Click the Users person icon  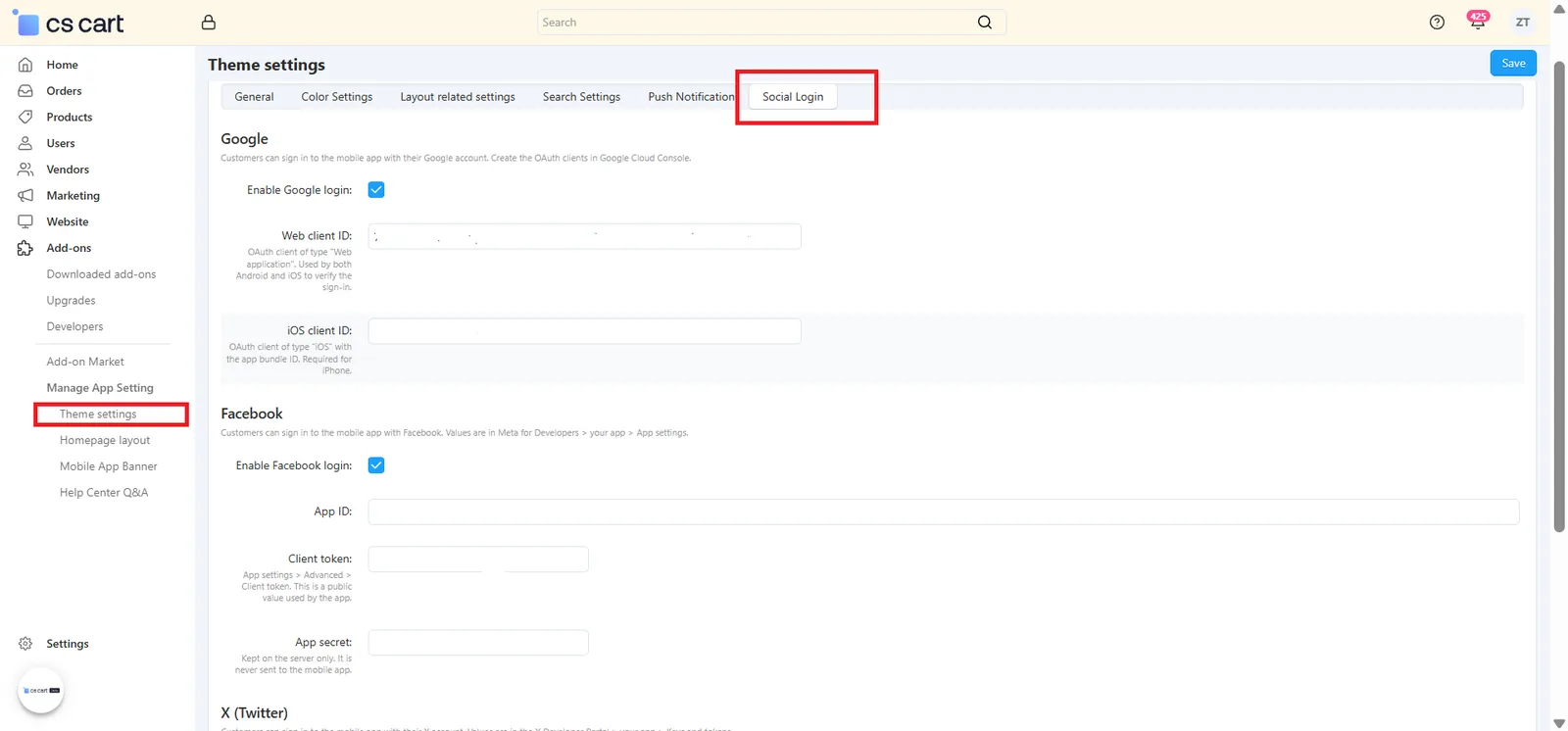(25, 143)
